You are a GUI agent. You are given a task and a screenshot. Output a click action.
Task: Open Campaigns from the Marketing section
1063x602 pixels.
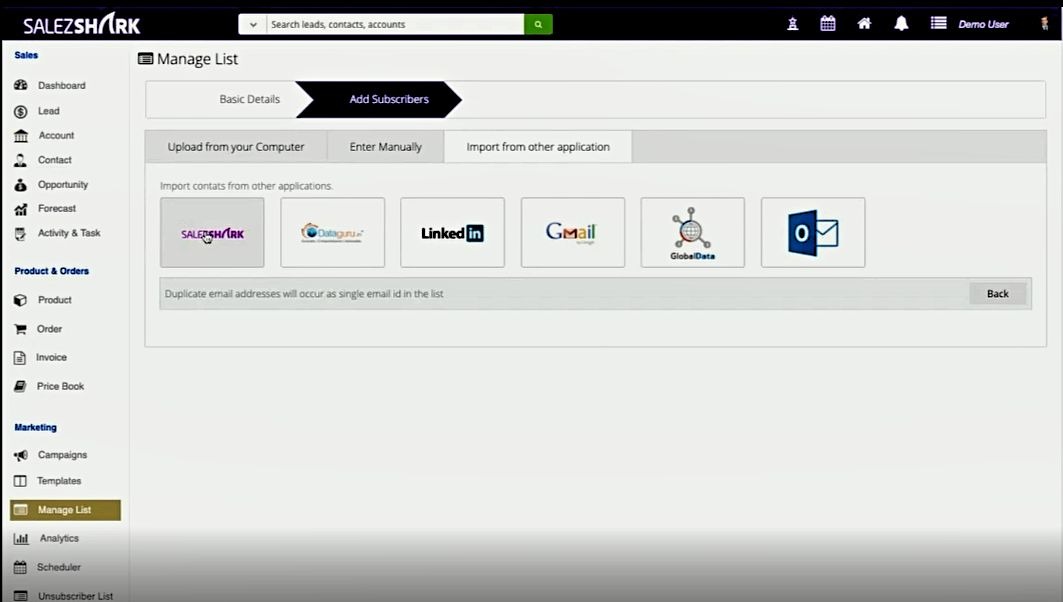pyautogui.click(x=62, y=455)
